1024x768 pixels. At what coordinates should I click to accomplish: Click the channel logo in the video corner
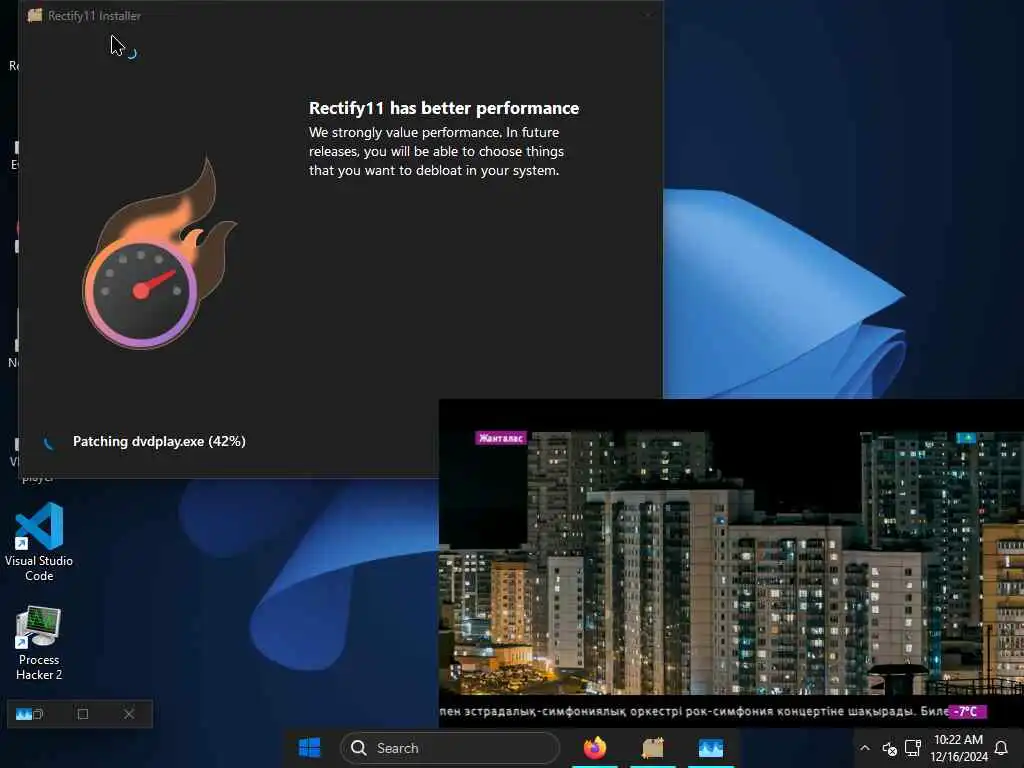point(966,438)
